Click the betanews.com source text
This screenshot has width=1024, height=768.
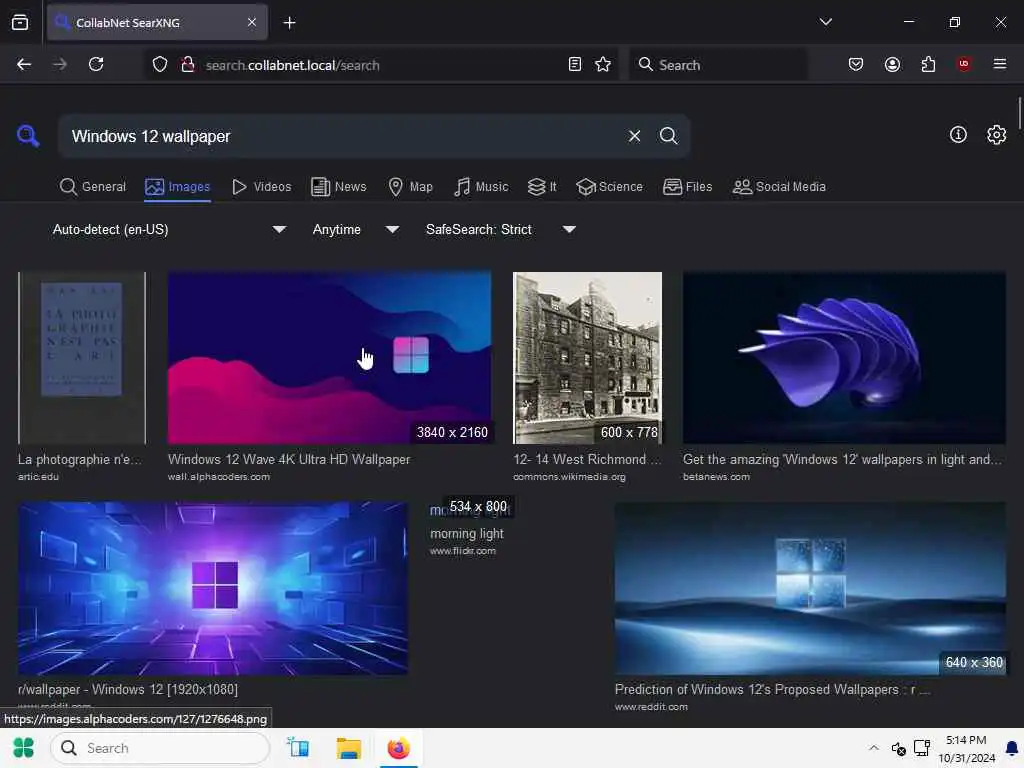pyautogui.click(x=716, y=477)
